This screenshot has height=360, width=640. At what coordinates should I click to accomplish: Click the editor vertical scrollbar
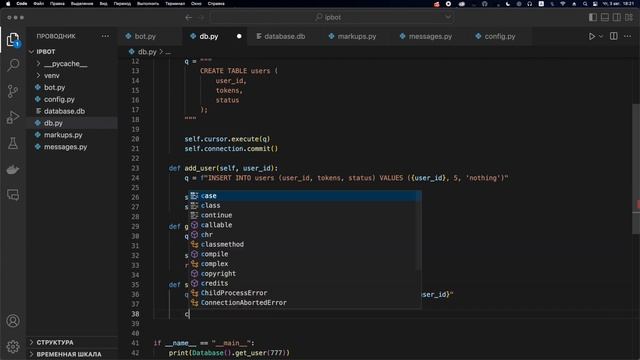[x=636, y=169]
